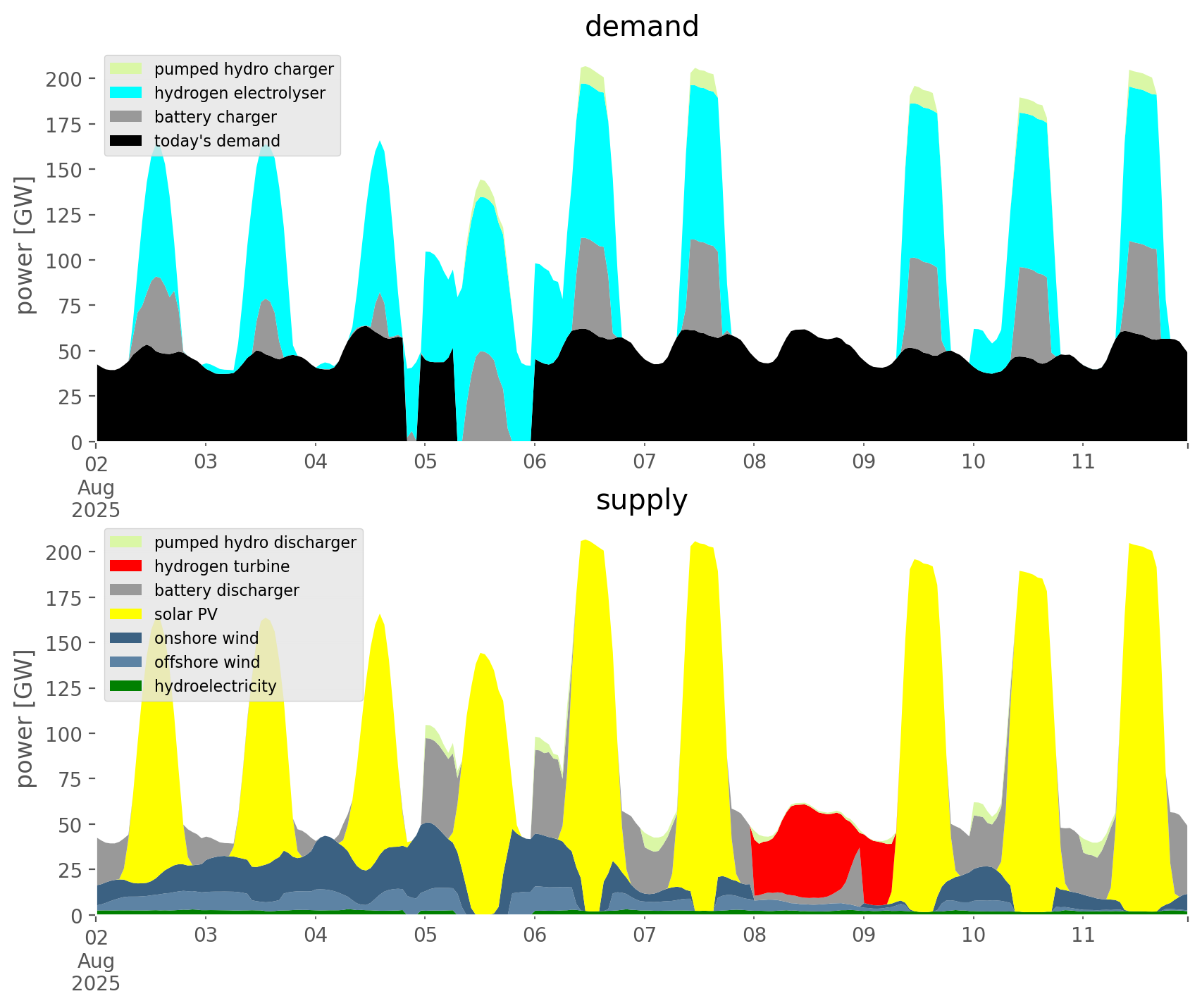Click the 'demand' chart title
1202x1008 pixels.
pos(641,27)
